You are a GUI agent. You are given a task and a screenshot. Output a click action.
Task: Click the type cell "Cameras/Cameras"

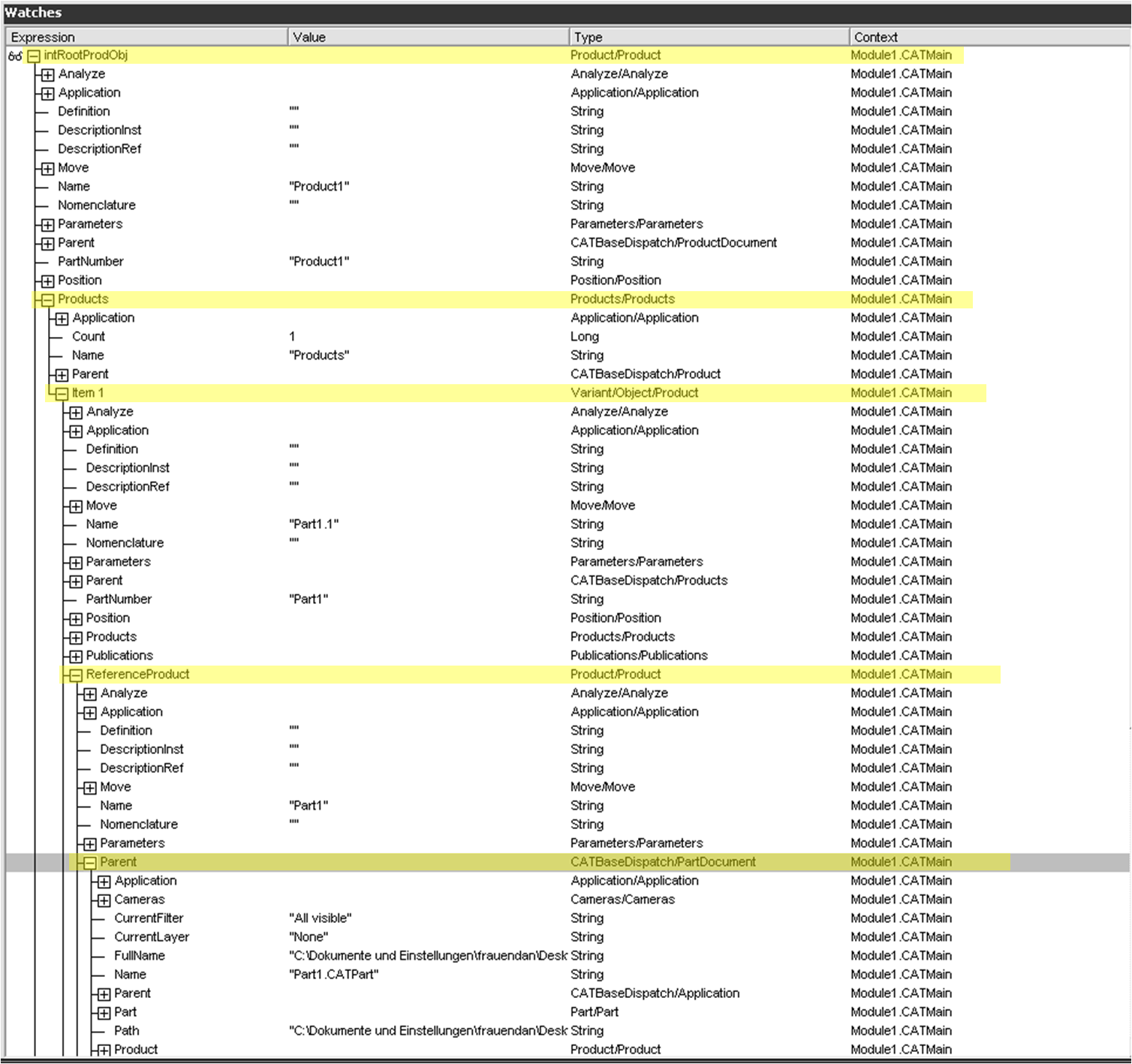pyautogui.click(x=622, y=899)
